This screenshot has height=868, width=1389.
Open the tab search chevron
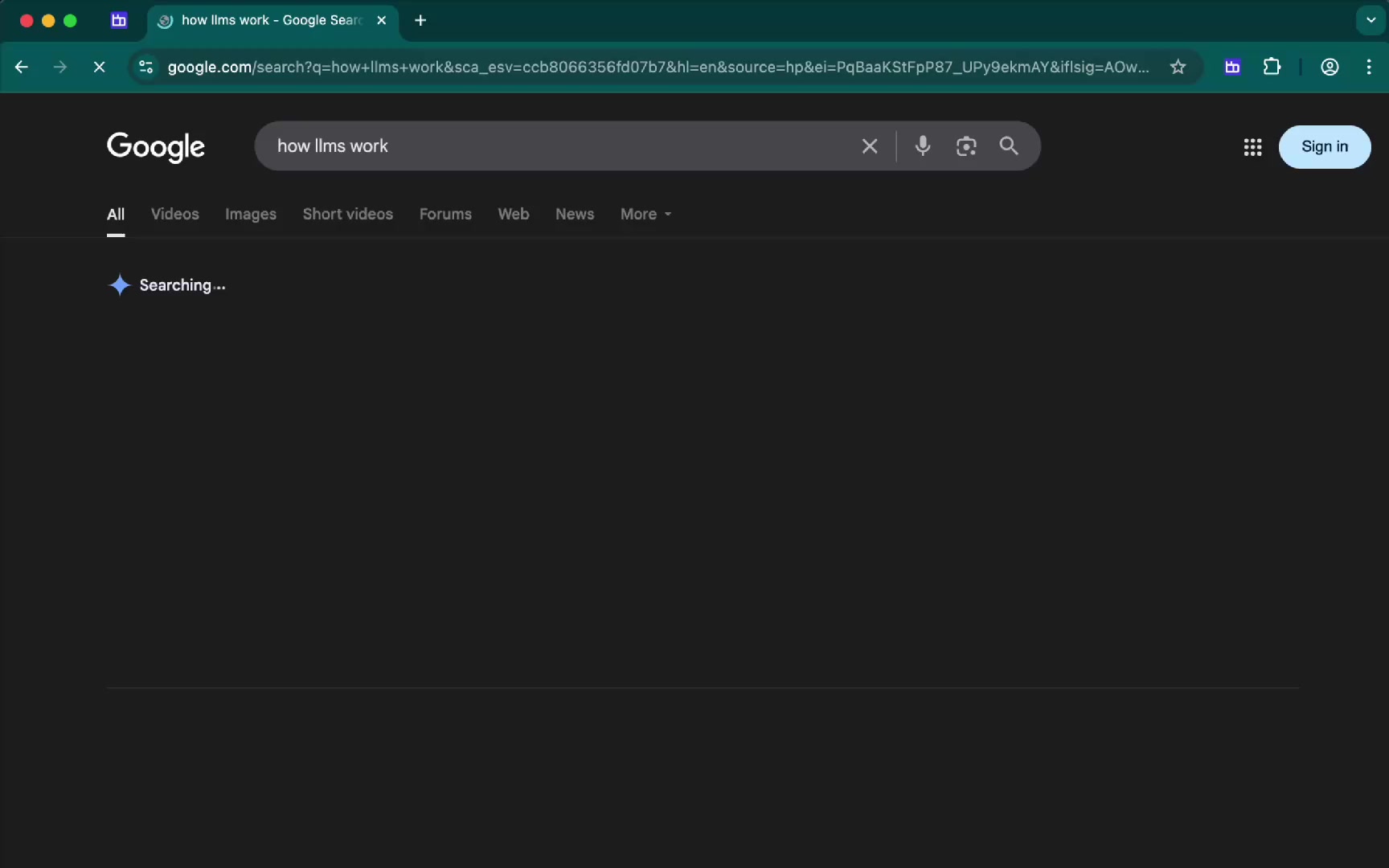pyautogui.click(x=1369, y=20)
